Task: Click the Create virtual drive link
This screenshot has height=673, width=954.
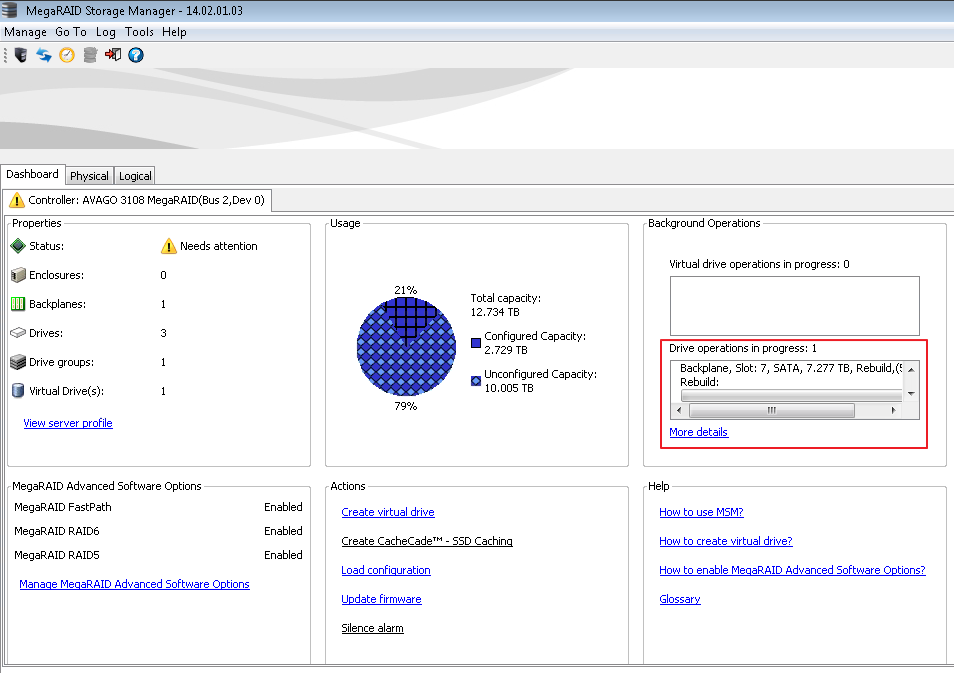Action: tap(388, 512)
